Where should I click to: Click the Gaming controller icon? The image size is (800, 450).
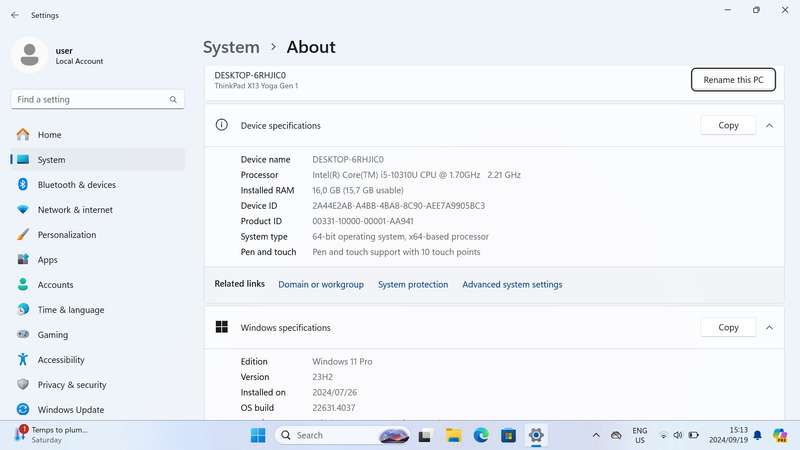[23, 334]
